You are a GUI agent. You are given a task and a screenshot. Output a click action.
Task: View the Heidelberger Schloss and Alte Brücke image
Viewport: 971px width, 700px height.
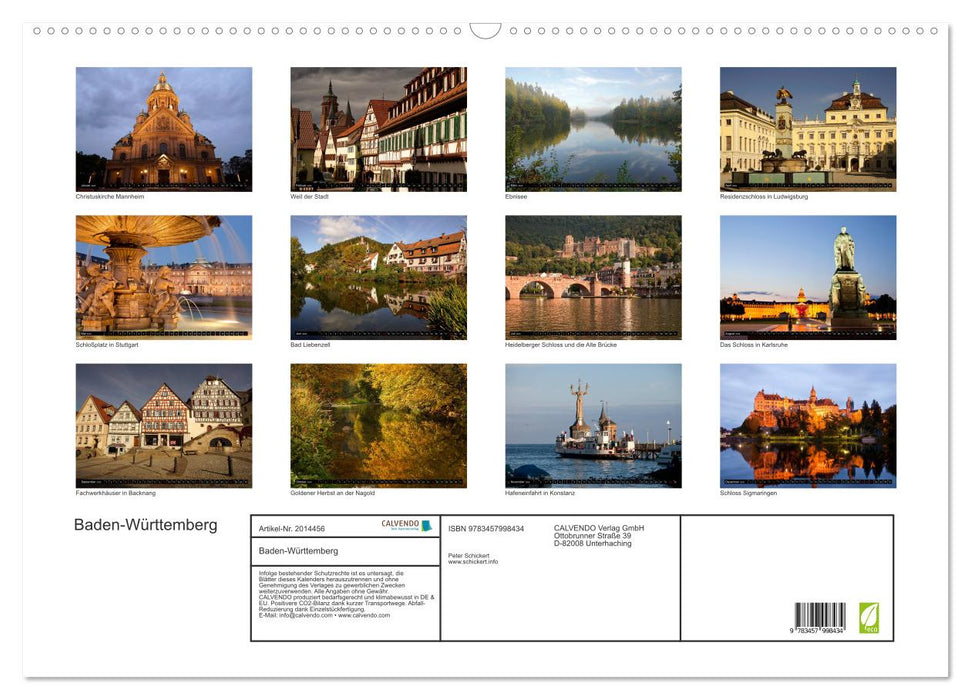593,276
